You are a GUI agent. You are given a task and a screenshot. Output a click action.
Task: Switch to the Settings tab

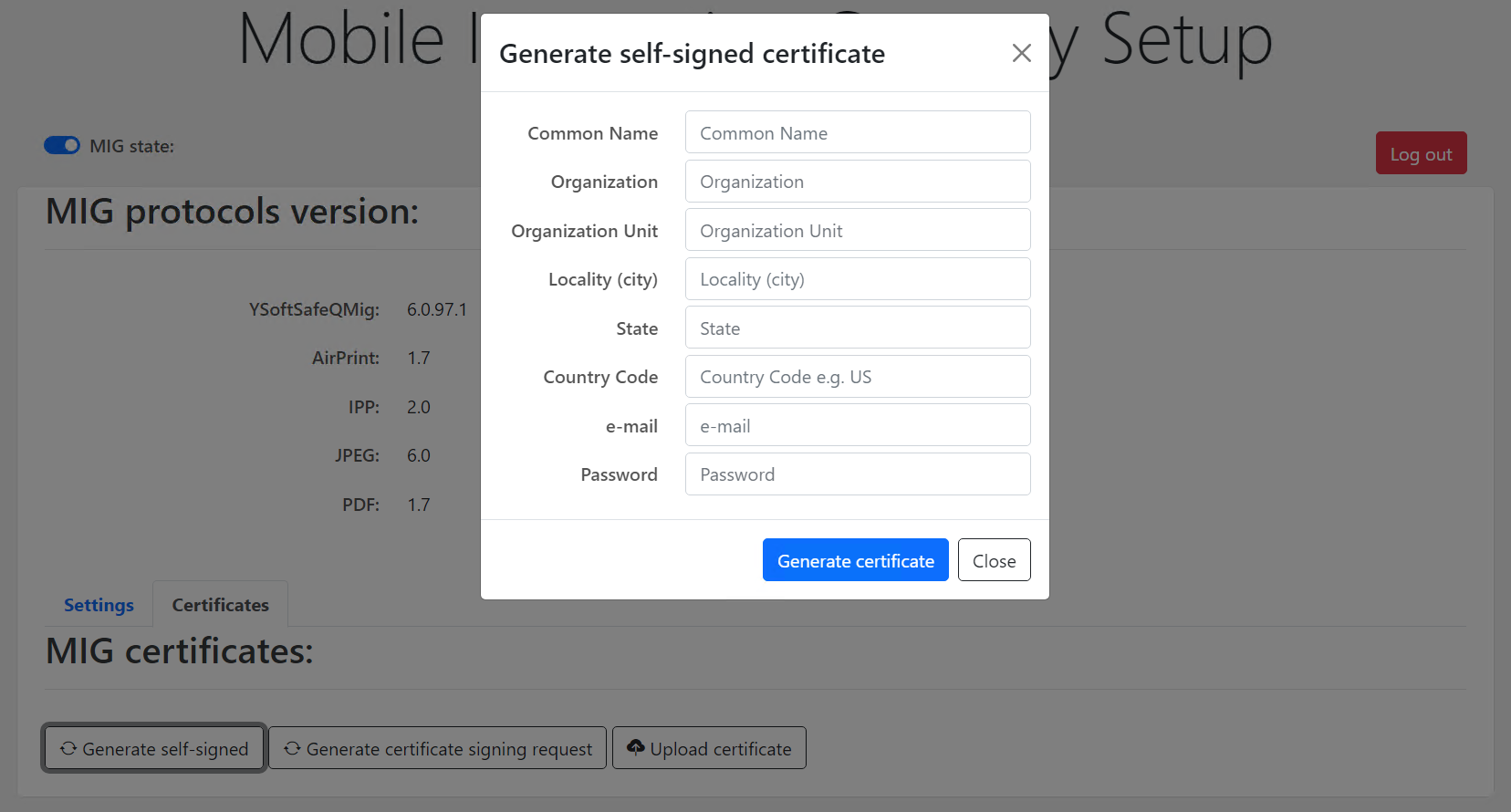point(99,605)
